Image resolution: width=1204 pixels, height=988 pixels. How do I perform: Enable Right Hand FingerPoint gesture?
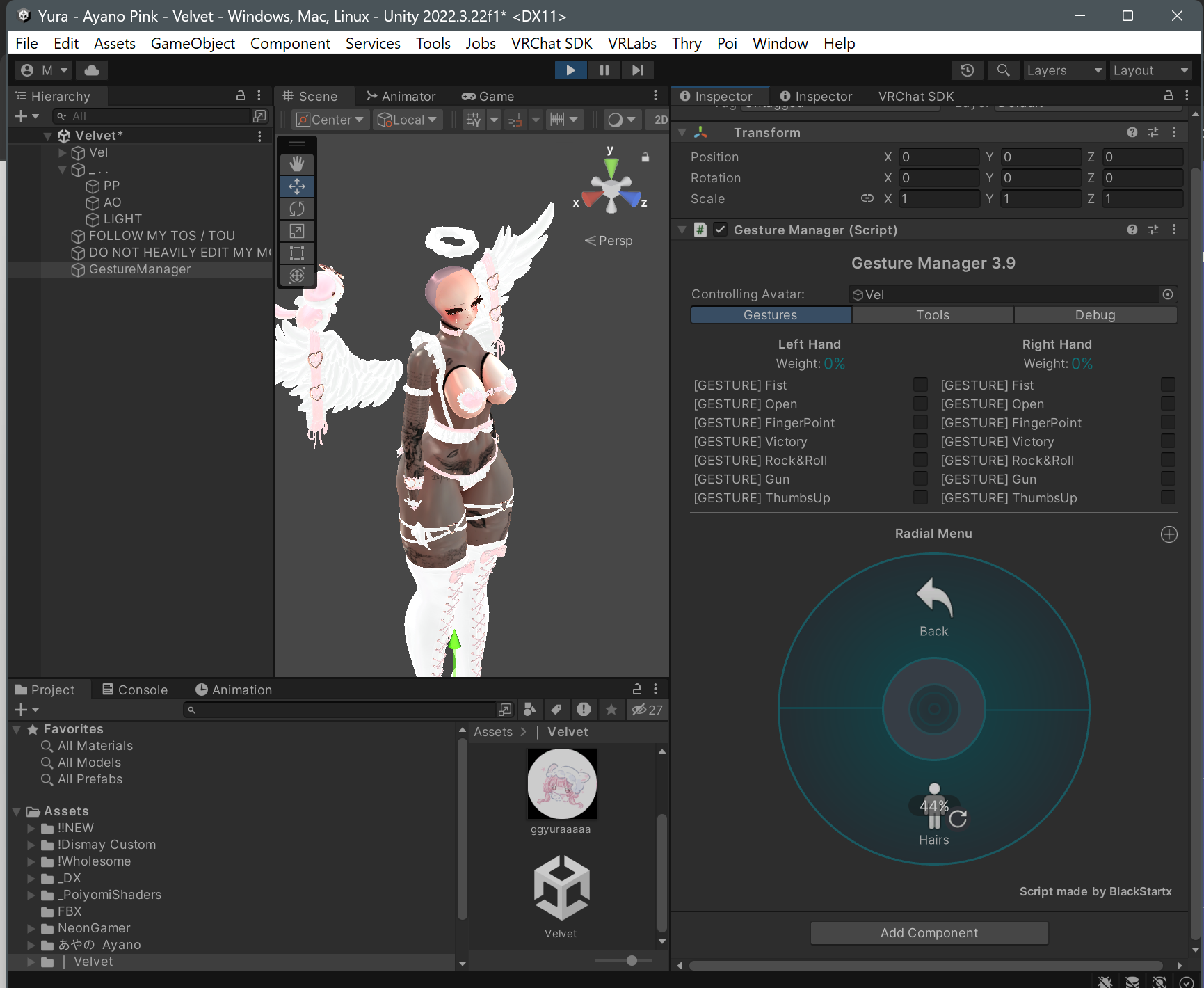(x=1168, y=422)
